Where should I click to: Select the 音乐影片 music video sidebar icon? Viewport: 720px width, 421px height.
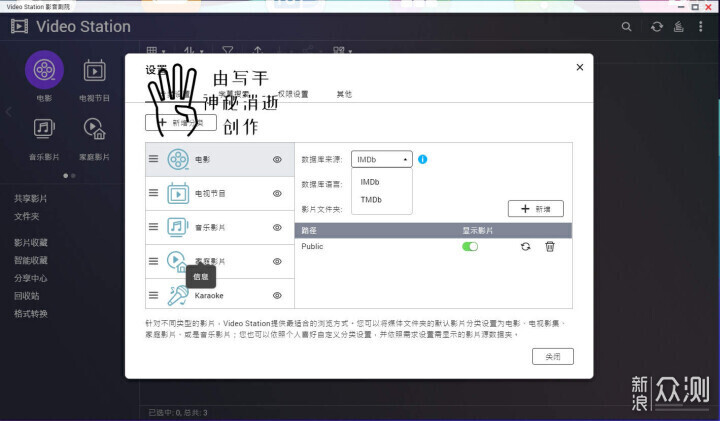point(44,129)
